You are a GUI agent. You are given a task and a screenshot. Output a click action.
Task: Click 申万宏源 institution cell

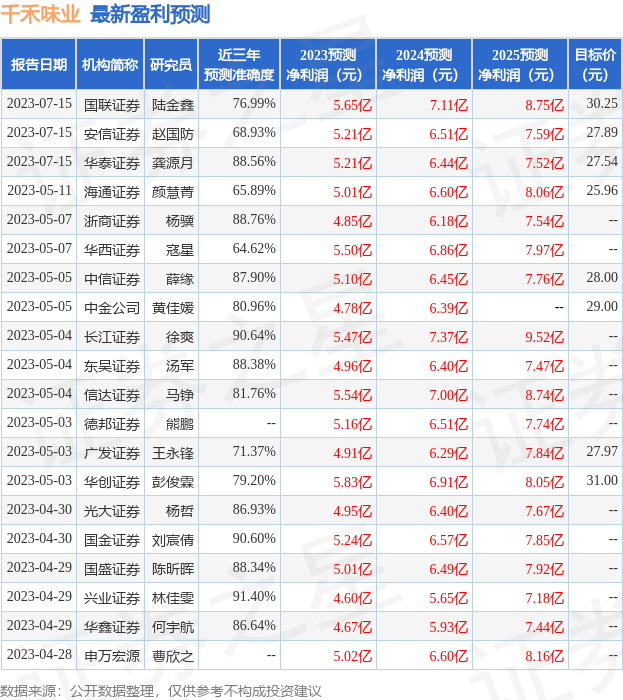112,656
